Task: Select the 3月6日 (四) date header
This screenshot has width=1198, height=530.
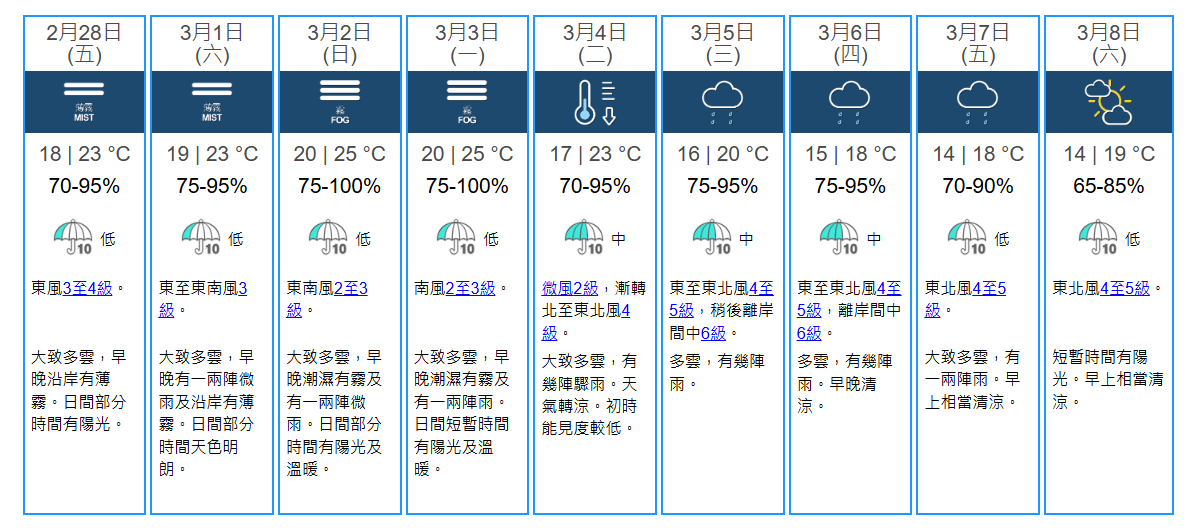Action: click(850, 43)
